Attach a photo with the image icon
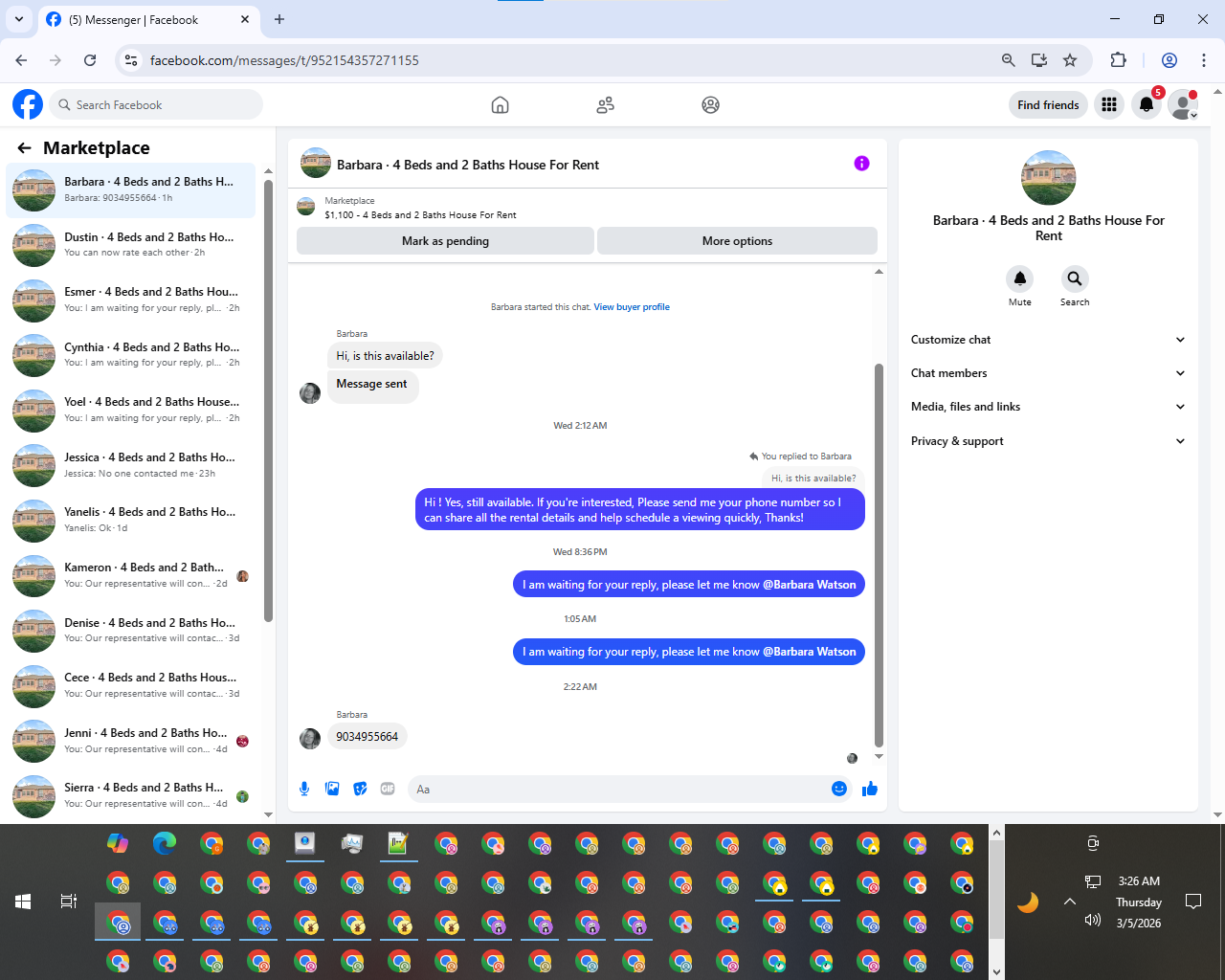This screenshot has height=980, width=1225. (x=332, y=789)
